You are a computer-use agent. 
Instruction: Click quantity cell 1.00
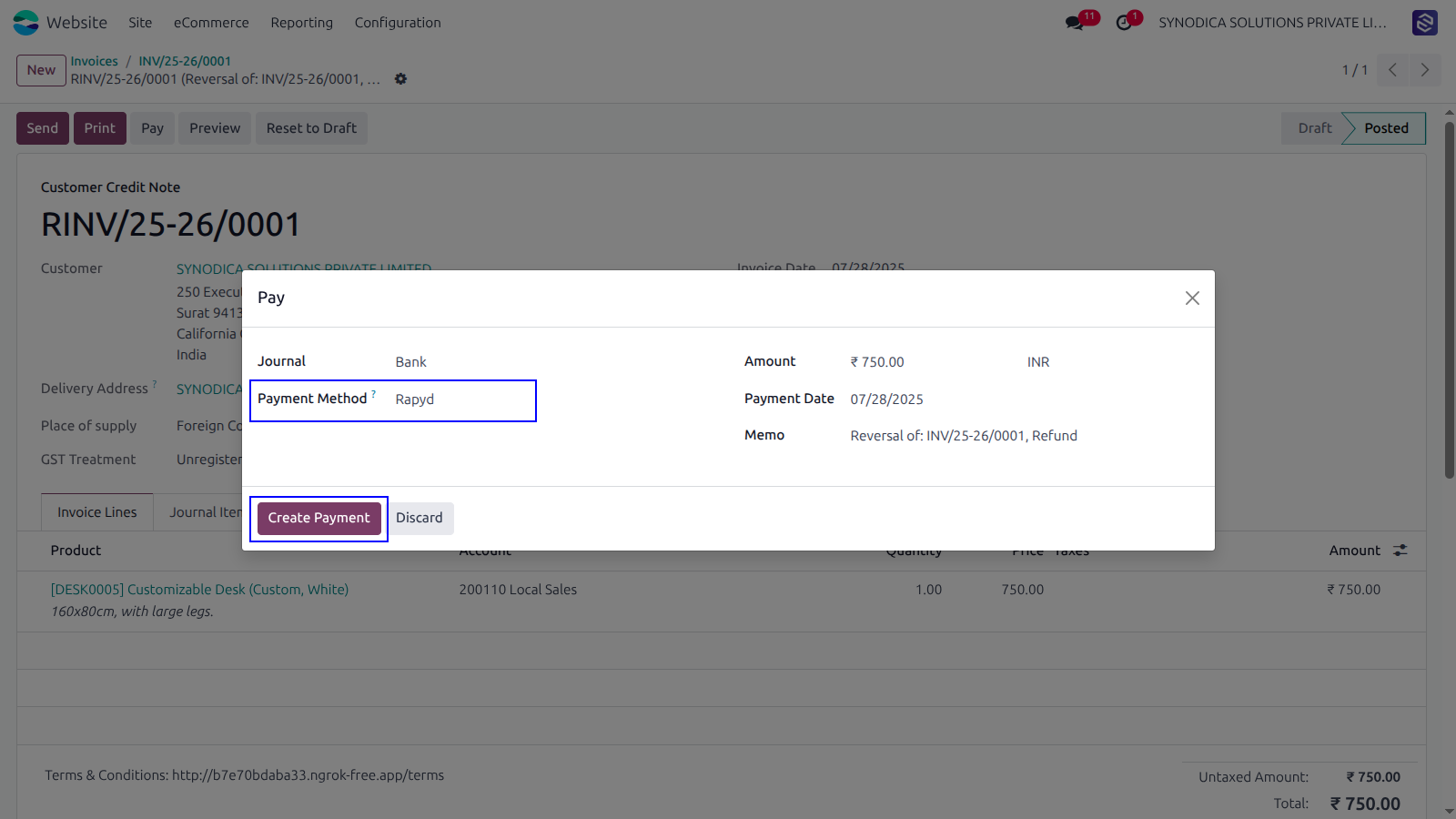point(928,590)
